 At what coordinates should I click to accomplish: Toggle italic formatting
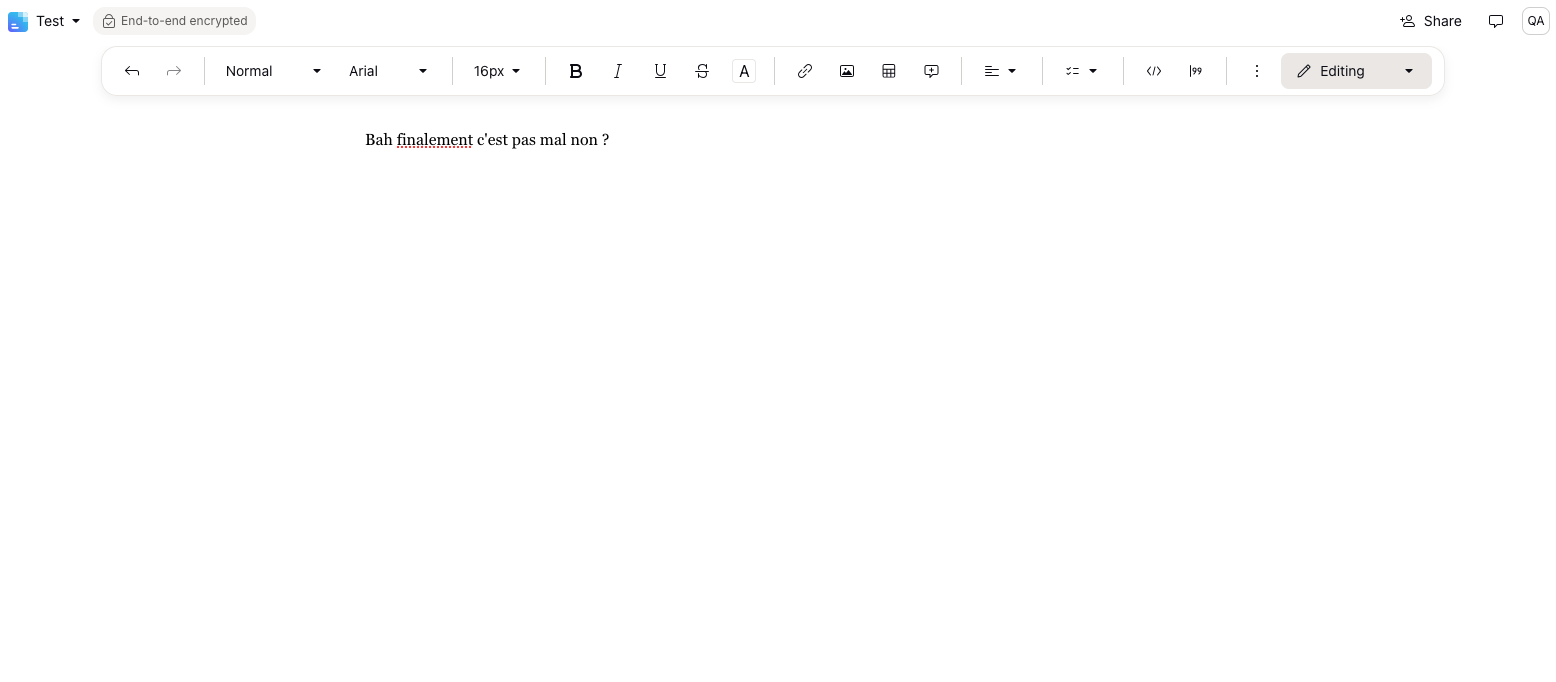617,71
